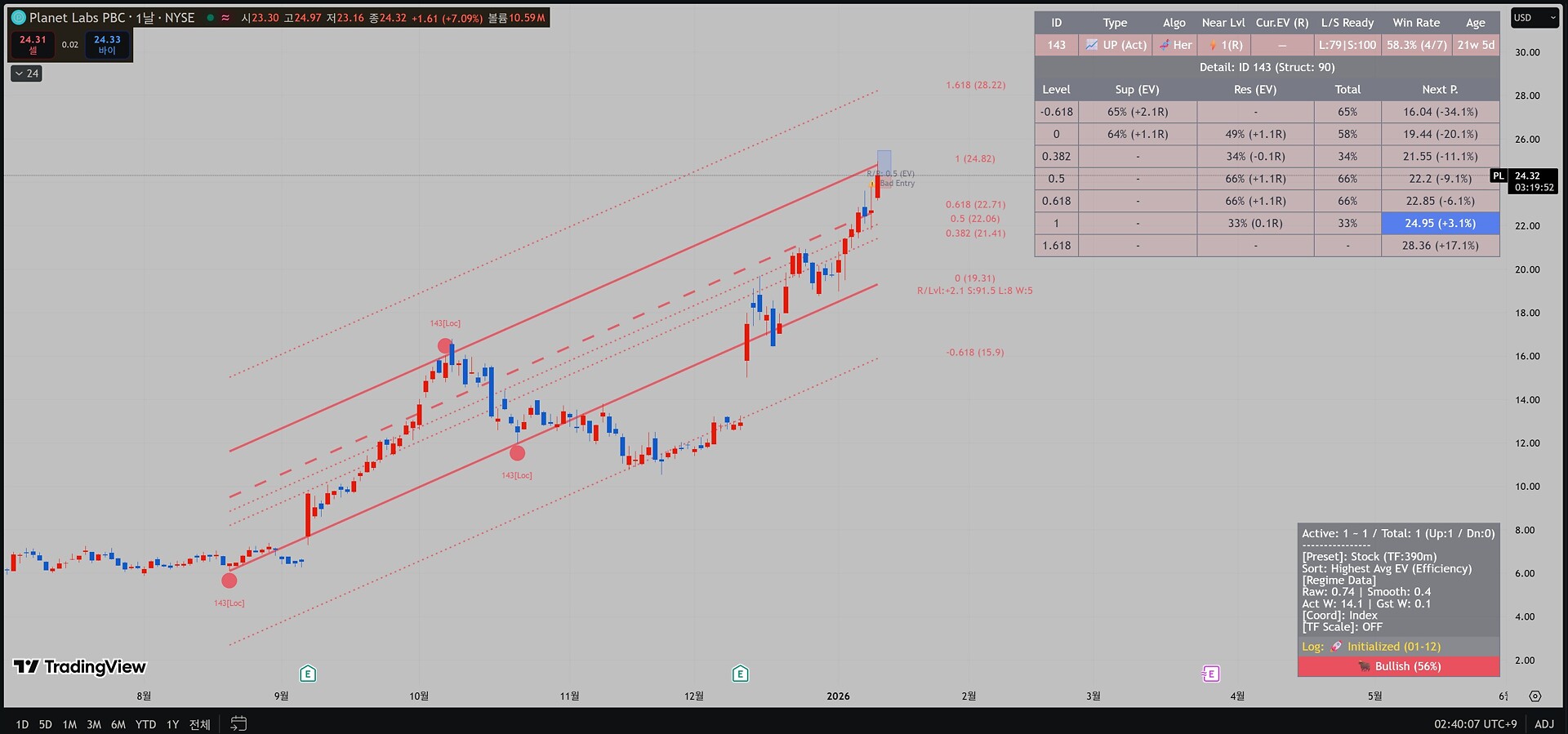
Task: Click the R/Lvl:+2.1 S:91.5 annotation label
Action: pos(974,291)
